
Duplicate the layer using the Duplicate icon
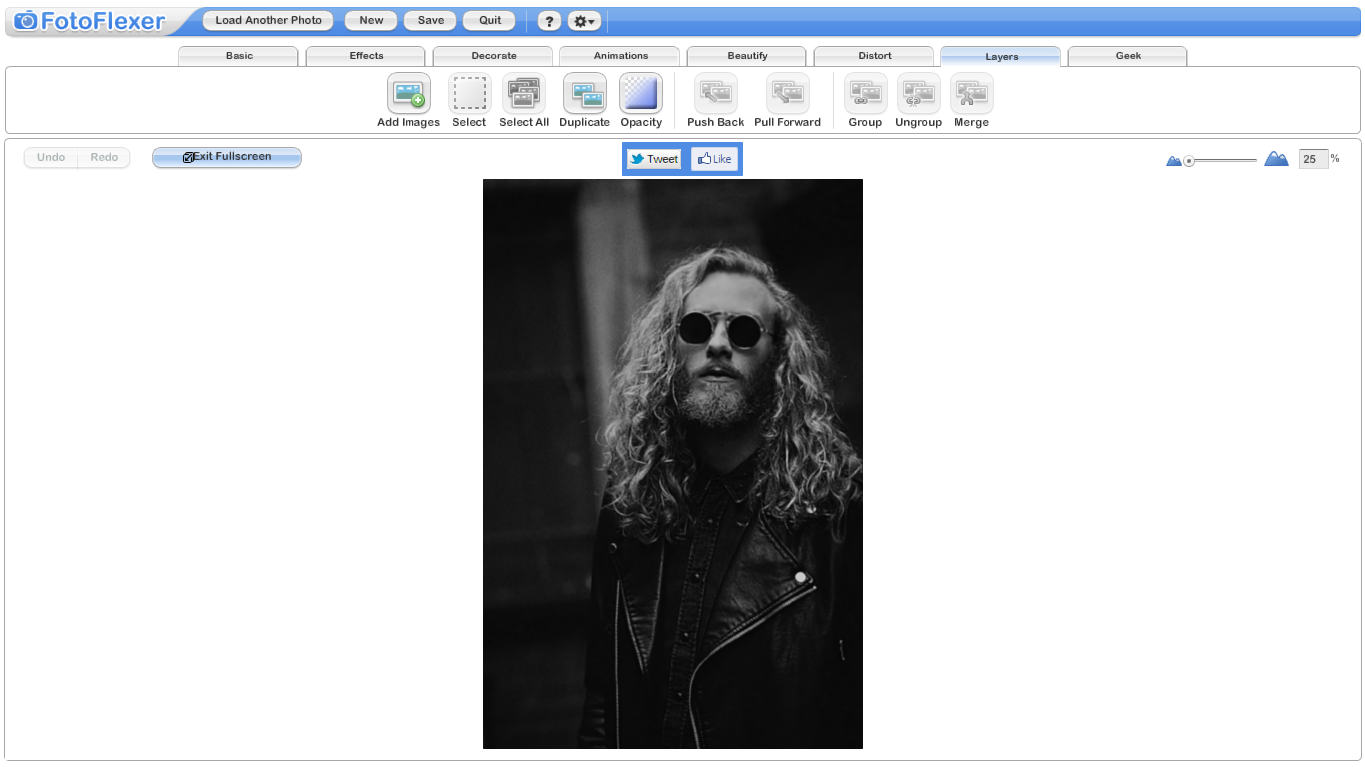584,94
